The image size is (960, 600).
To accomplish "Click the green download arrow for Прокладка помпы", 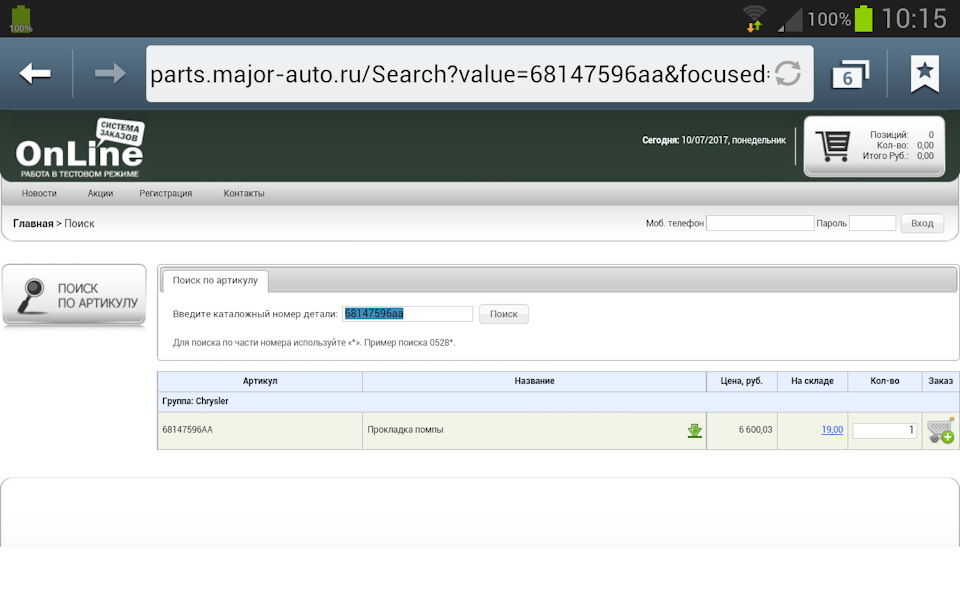I will click(x=694, y=430).
